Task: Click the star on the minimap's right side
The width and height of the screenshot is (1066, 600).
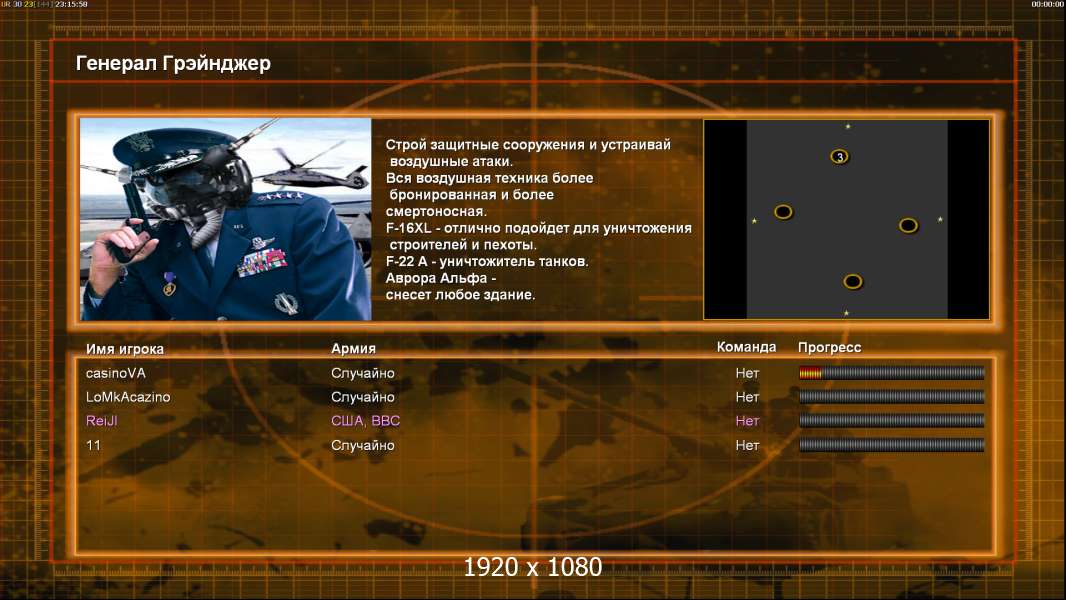Action: click(x=940, y=219)
